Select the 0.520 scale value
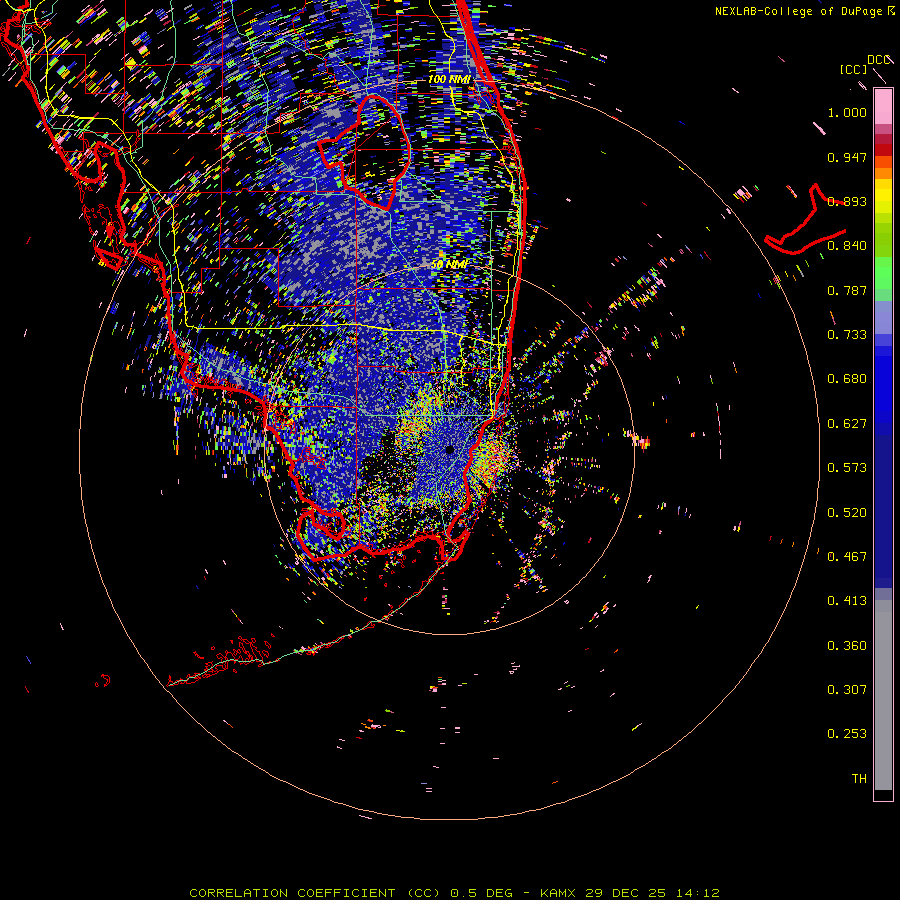Viewport: 900px width, 900px height. point(847,513)
